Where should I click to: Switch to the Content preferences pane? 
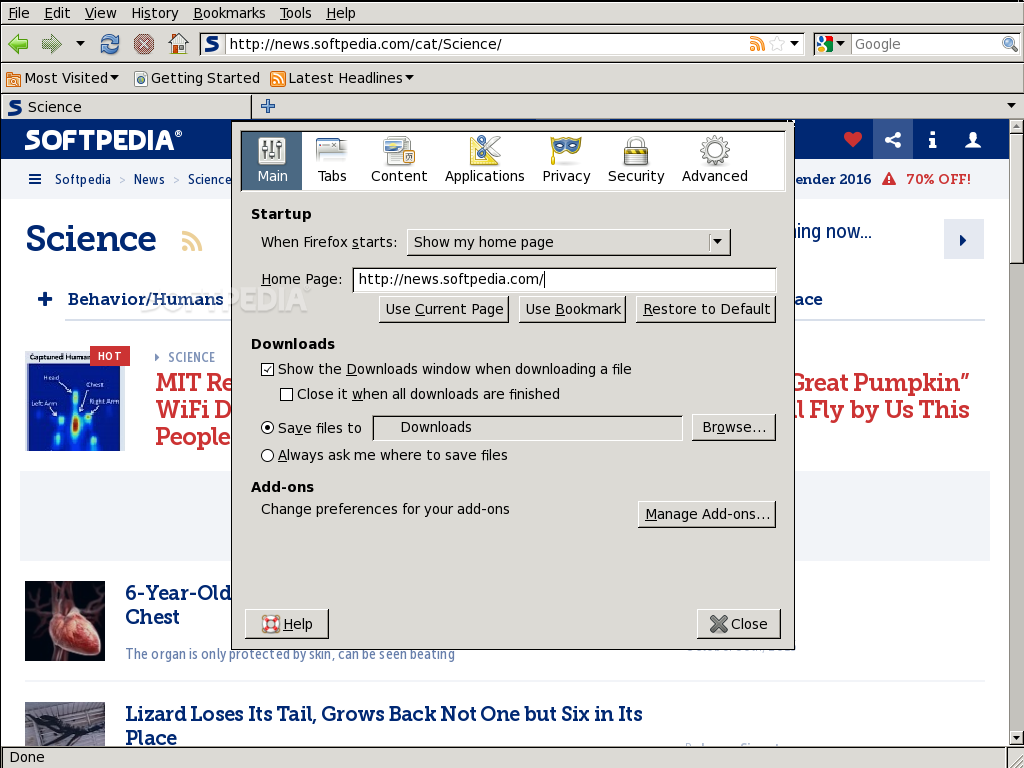[398, 161]
